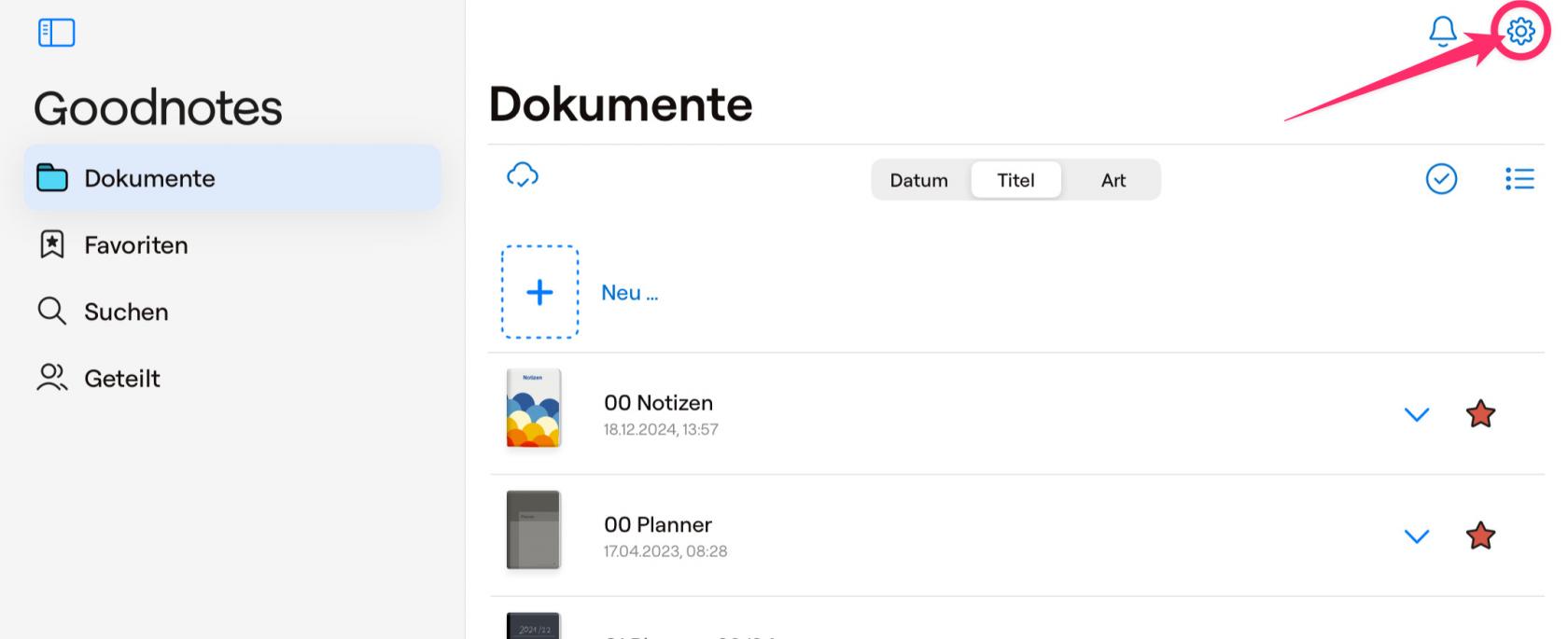1568x639 pixels.
Task: Click the cloud sync status icon
Action: click(x=523, y=175)
